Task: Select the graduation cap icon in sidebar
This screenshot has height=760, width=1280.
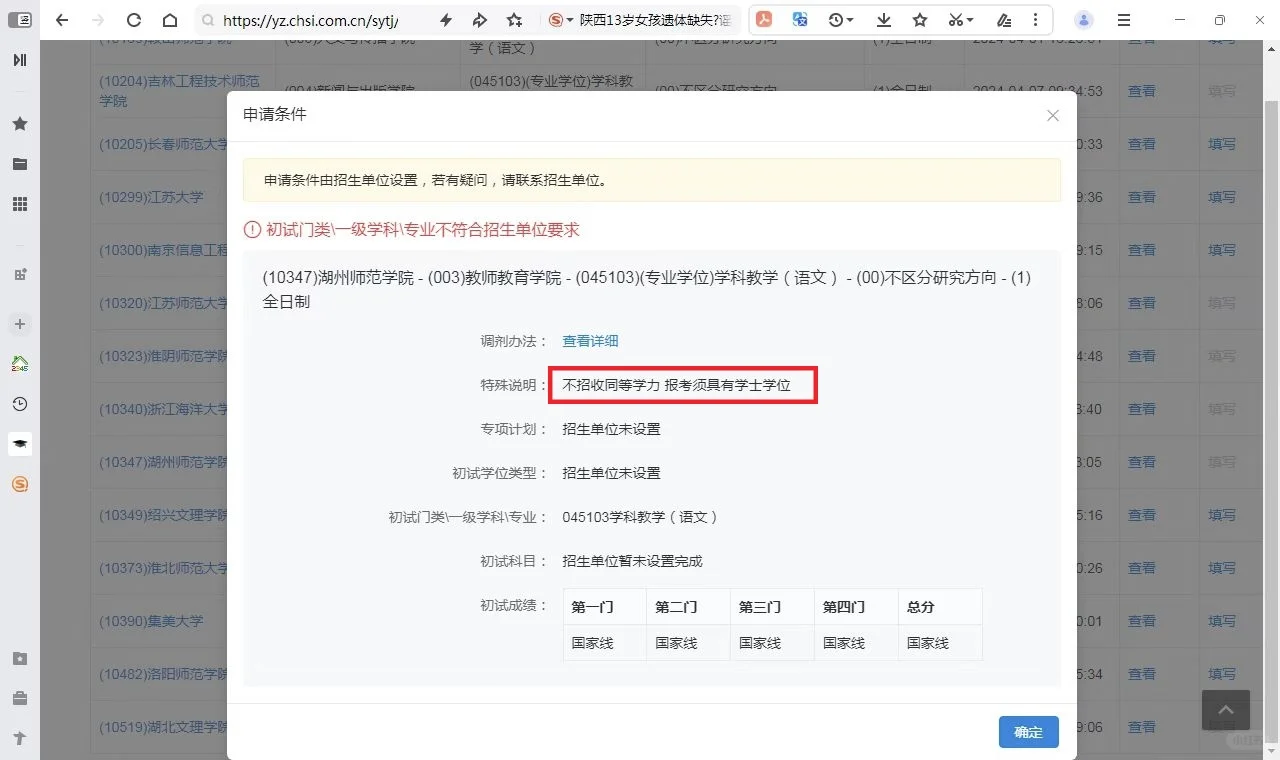Action: click(x=20, y=443)
